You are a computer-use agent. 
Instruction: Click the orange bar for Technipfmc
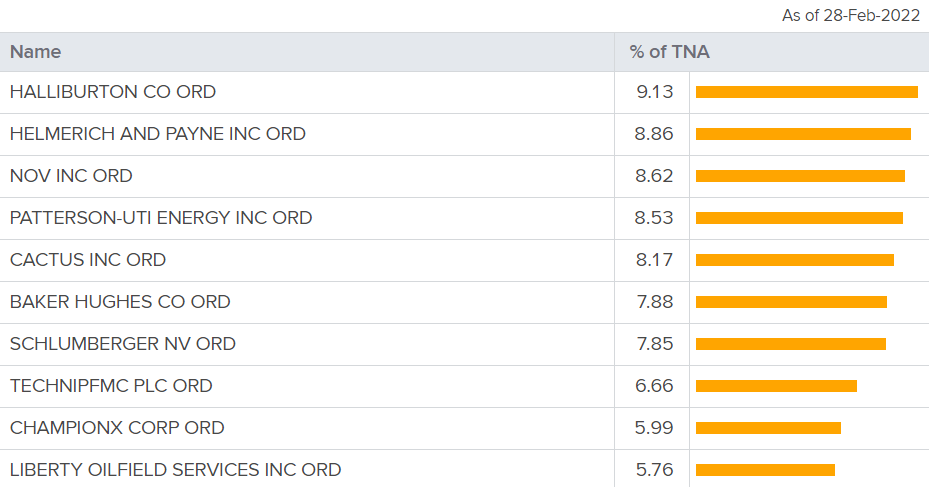pos(776,386)
